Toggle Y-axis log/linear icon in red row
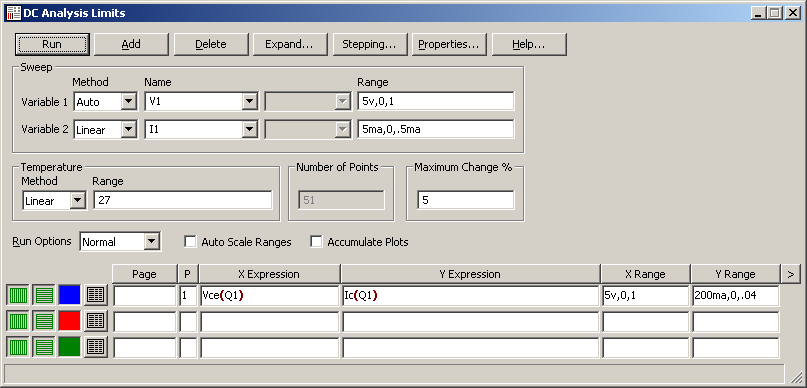The width and height of the screenshot is (807, 388). click(44, 321)
